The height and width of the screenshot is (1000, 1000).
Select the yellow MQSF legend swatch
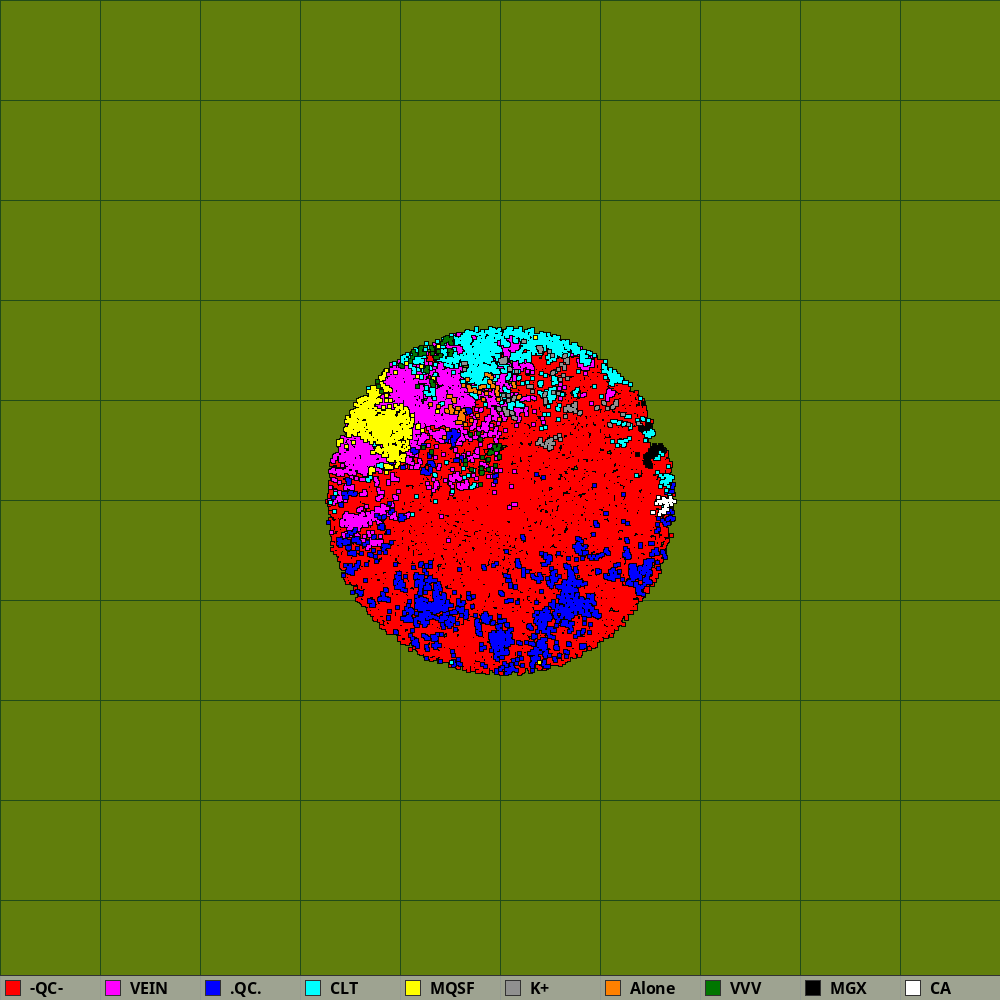click(x=413, y=988)
